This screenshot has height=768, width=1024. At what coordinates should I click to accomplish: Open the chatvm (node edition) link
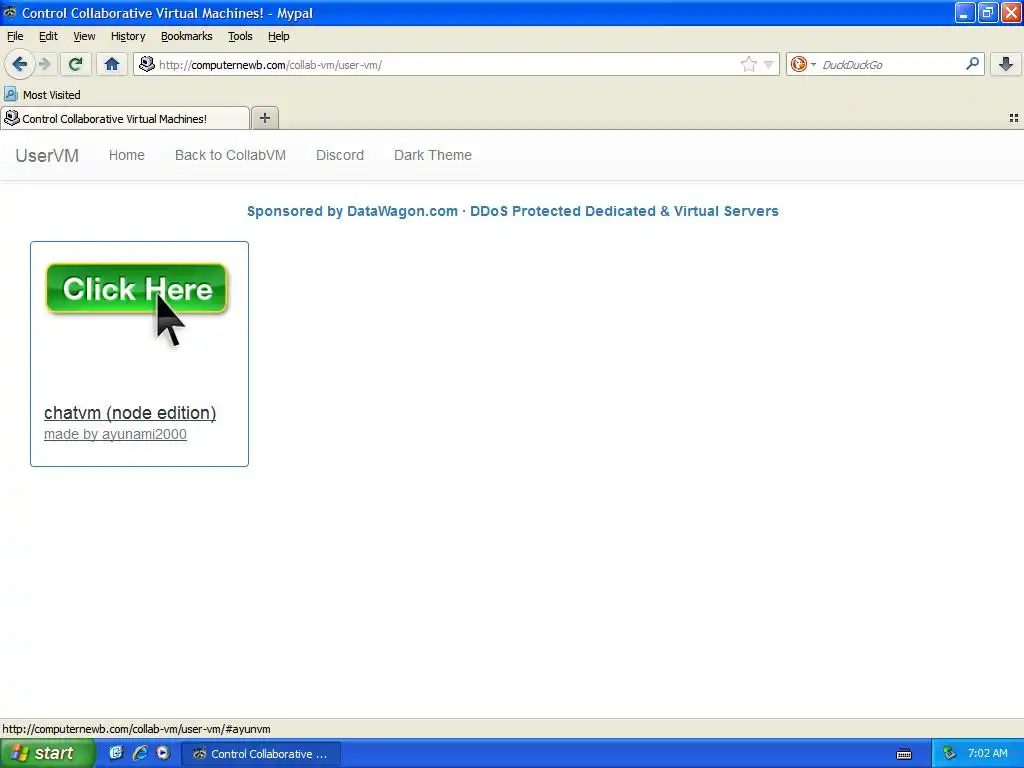(130, 413)
